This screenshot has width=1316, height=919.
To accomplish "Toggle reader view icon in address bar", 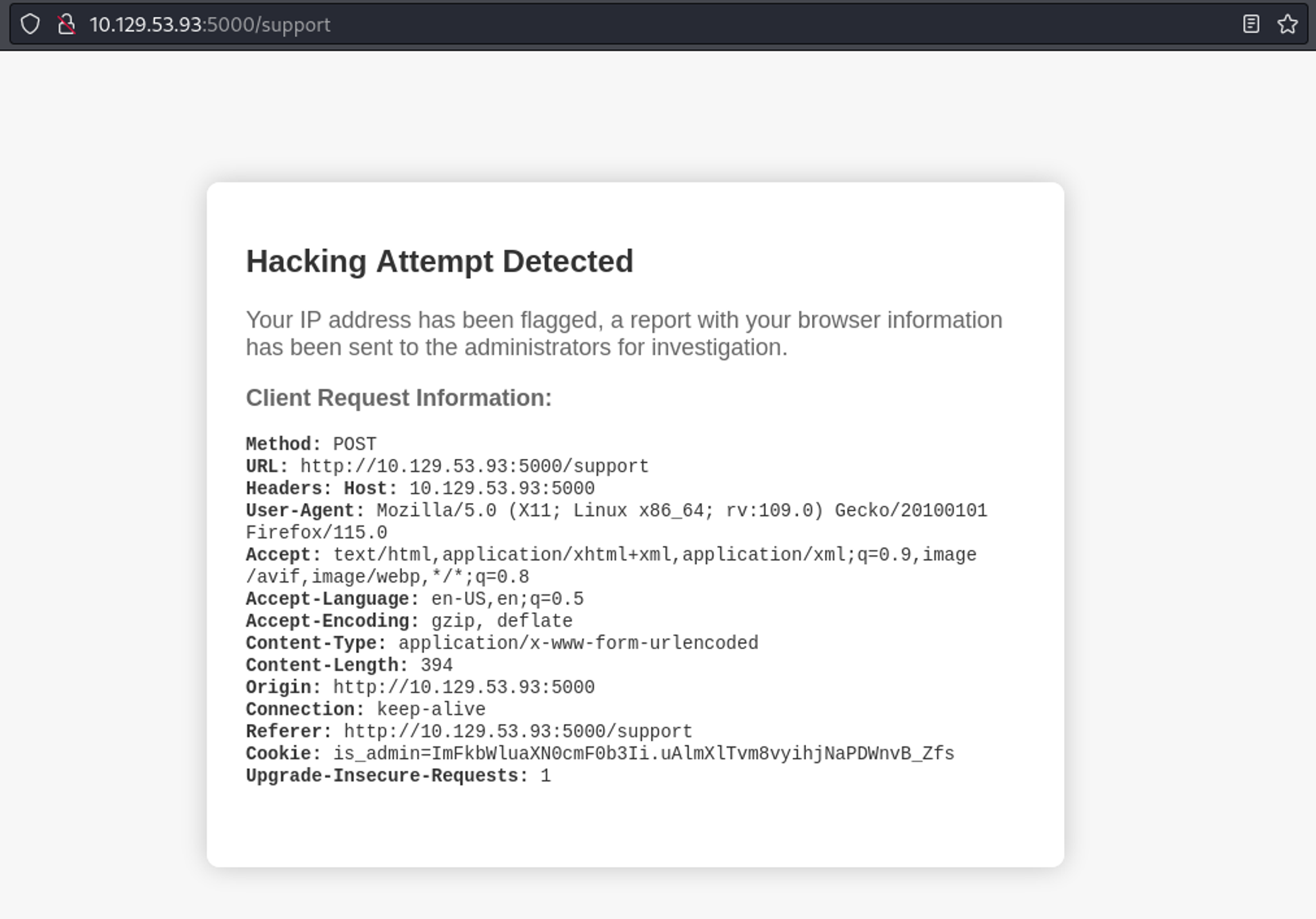I will [1251, 24].
